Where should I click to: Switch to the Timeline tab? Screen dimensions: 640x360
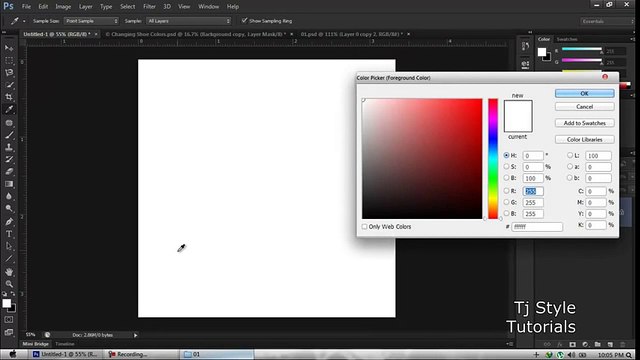[65, 344]
